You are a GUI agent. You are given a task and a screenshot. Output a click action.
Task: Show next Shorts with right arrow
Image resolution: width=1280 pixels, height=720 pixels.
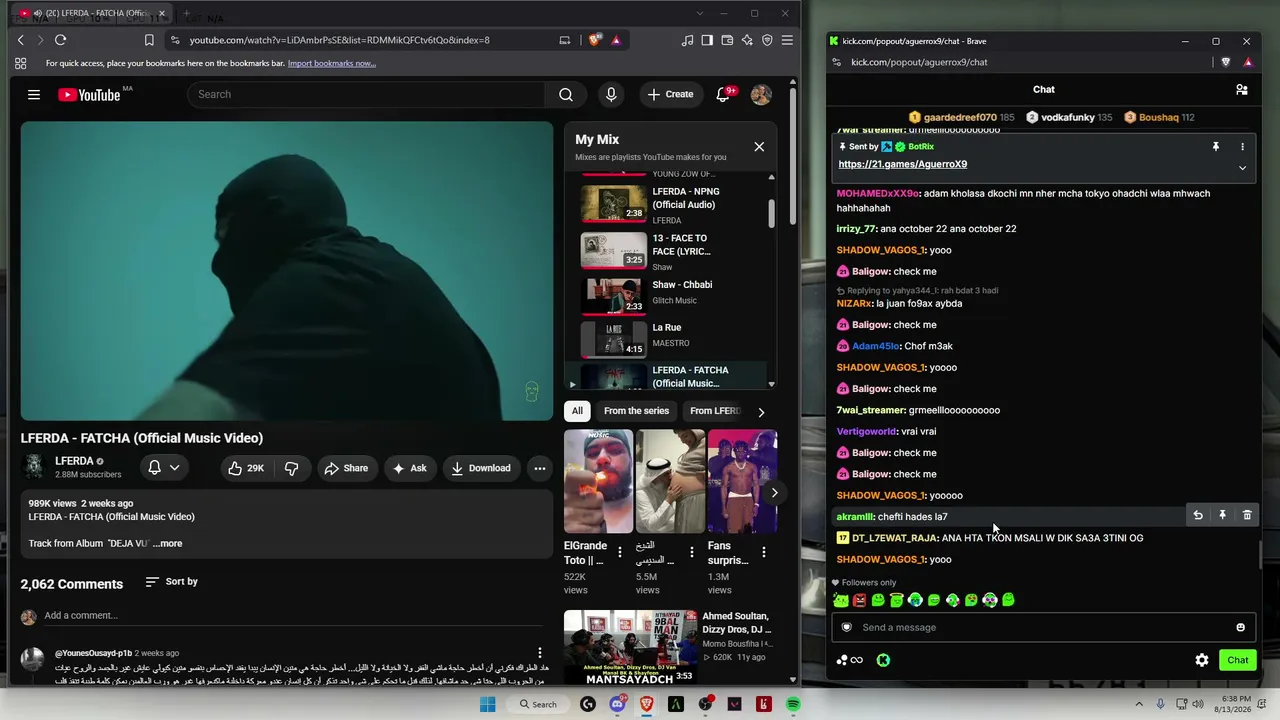click(774, 492)
